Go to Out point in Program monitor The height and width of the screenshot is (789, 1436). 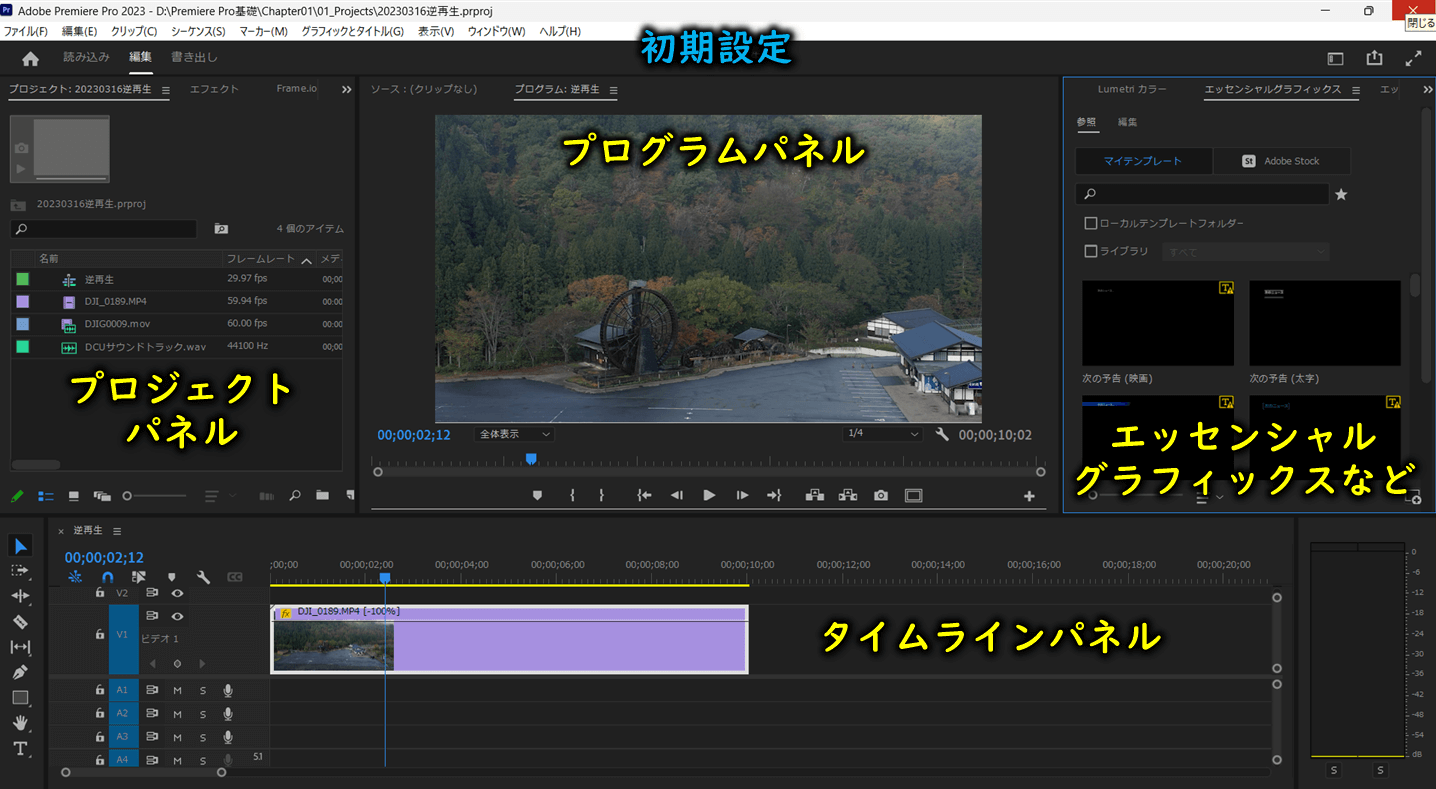pyautogui.click(x=774, y=495)
